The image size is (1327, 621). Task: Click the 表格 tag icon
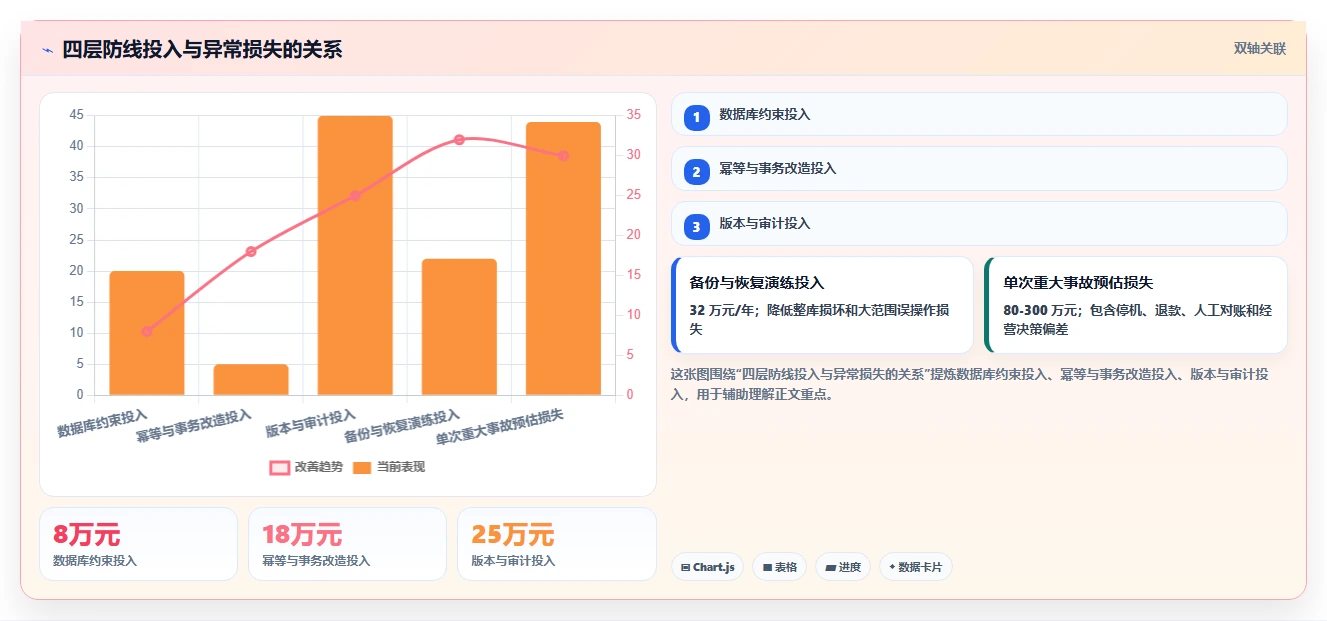767,568
